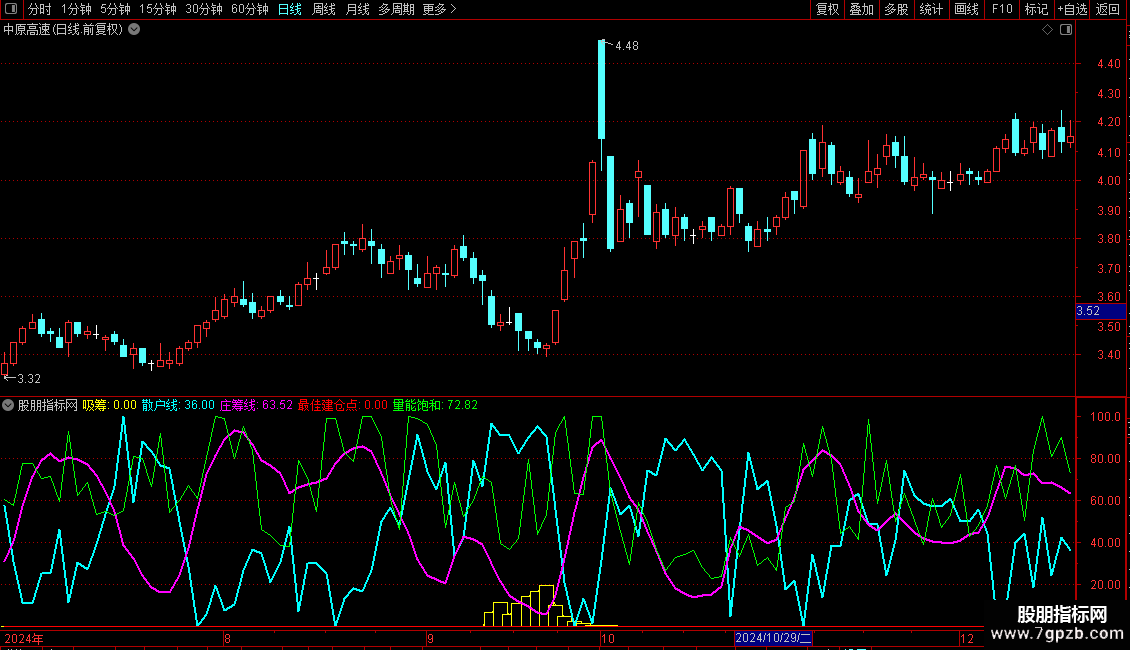
Task: Click the 复权 adjustment button
Action: pyautogui.click(x=827, y=9)
